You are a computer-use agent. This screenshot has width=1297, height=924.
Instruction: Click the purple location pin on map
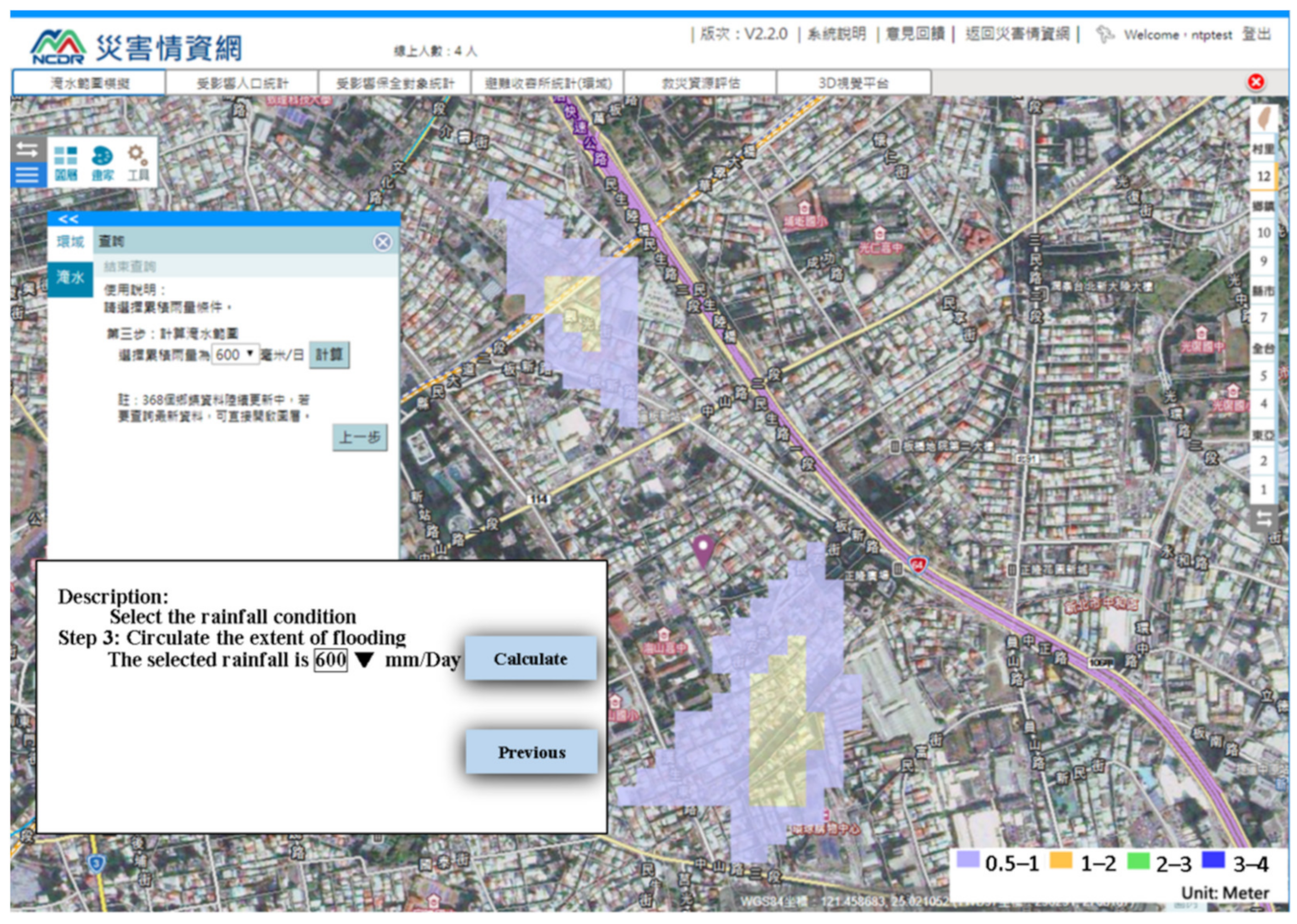(x=703, y=549)
